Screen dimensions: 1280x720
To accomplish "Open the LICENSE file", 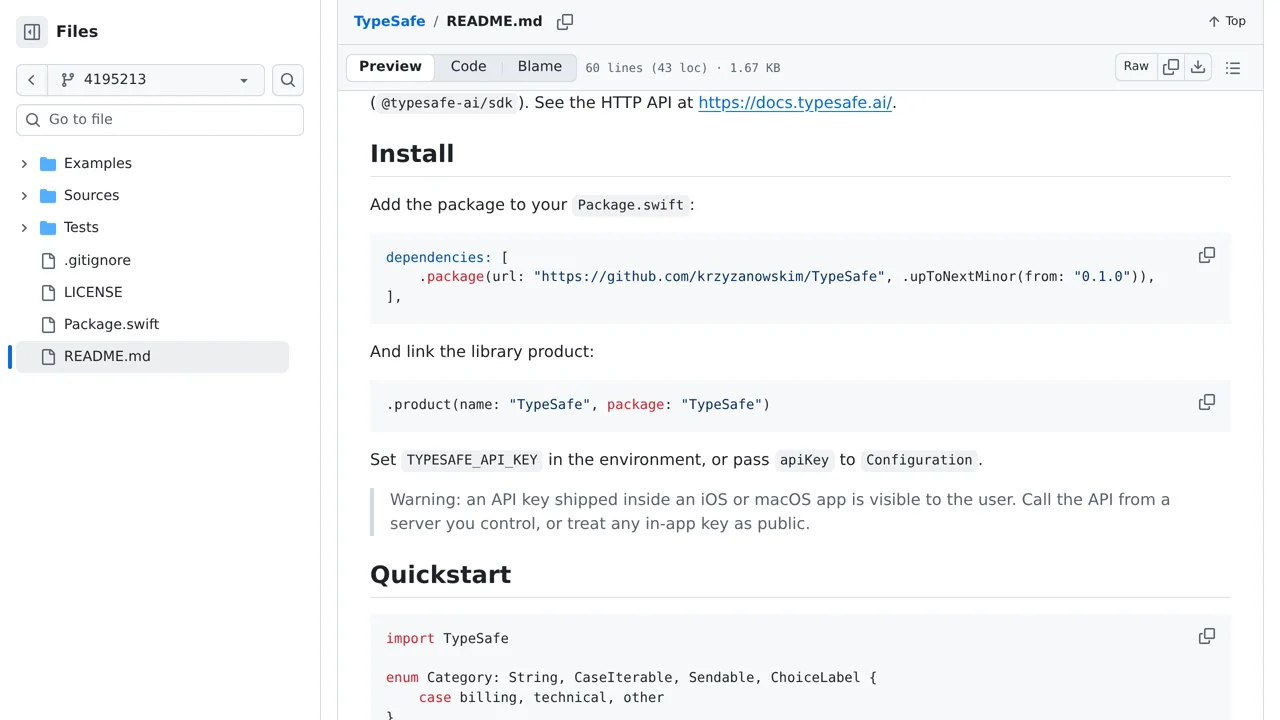I will 93,292.
